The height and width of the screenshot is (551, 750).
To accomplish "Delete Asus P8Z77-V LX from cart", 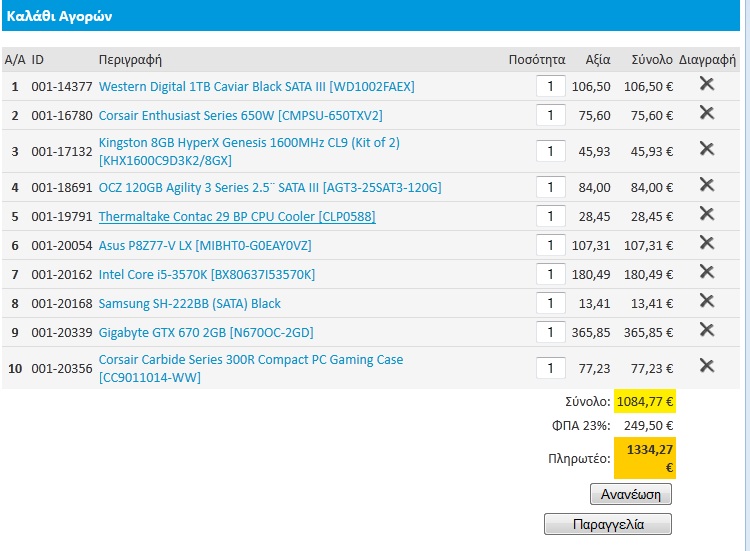I will (706, 243).
